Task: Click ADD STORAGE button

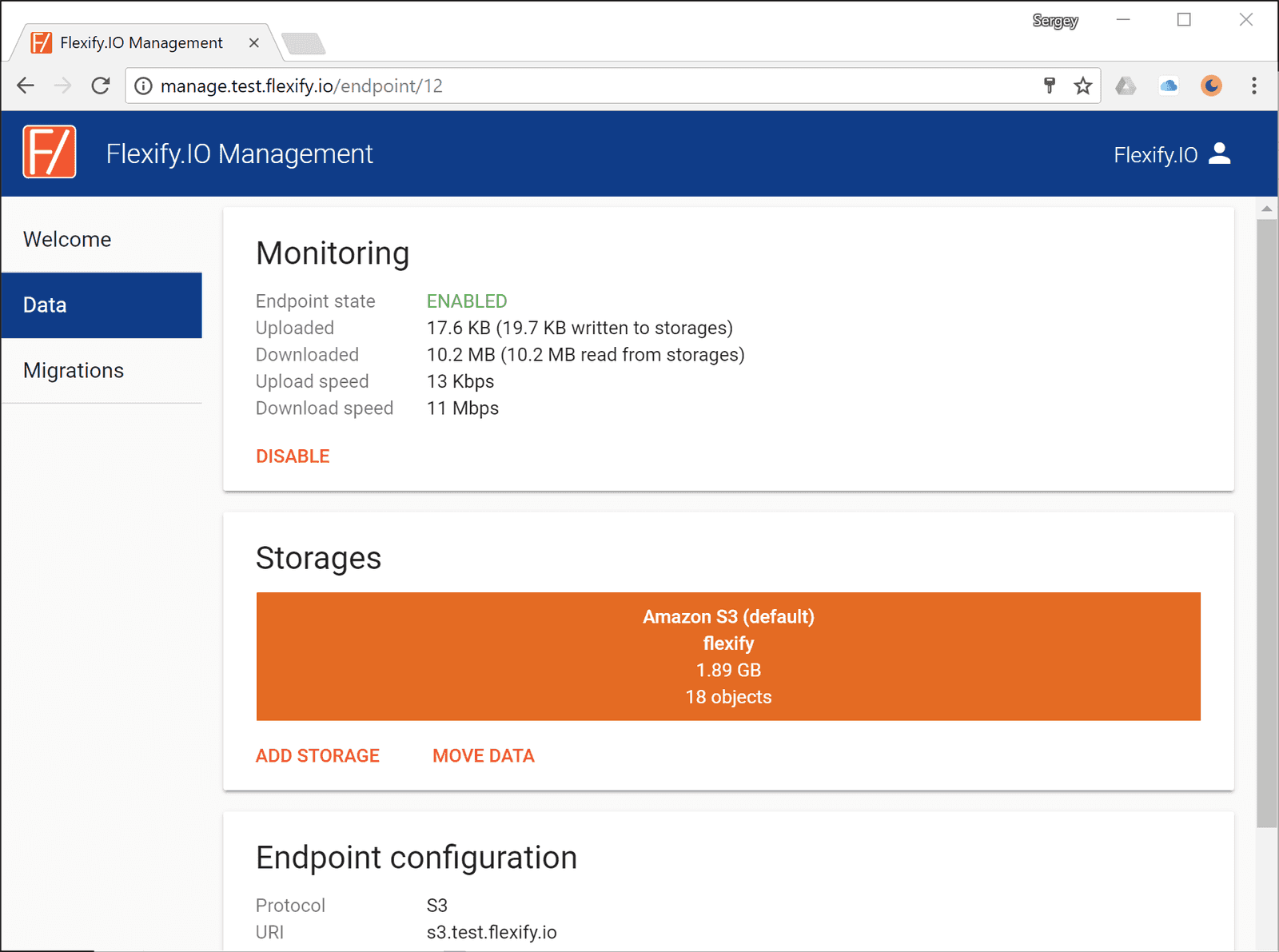Action: click(x=317, y=755)
